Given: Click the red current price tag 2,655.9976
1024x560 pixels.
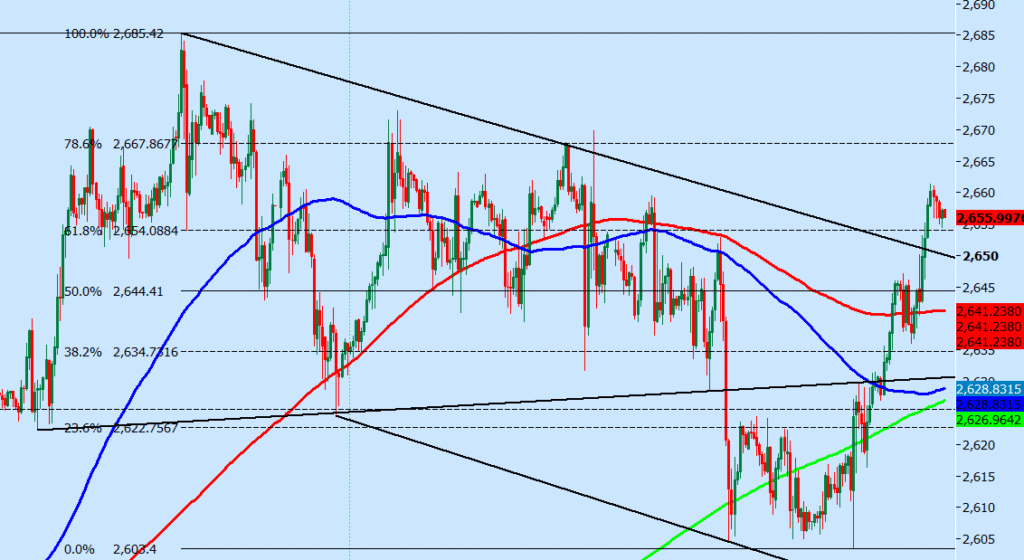Looking at the screenshot, I should point(988,217).
